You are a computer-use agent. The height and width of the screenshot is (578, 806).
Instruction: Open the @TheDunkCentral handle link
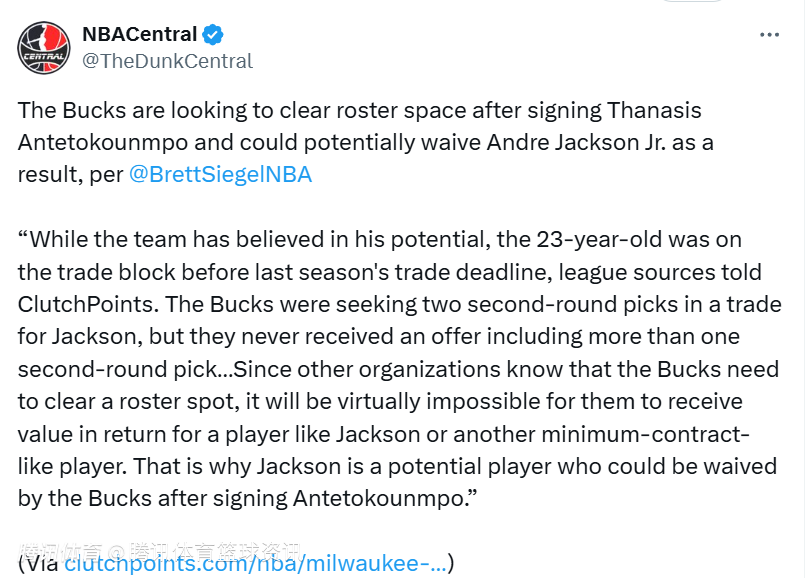pyautogui.click(x=167, y=61)
